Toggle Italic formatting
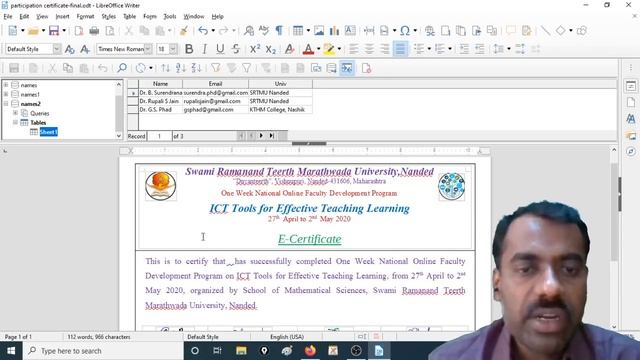 [x=204, y=49]
